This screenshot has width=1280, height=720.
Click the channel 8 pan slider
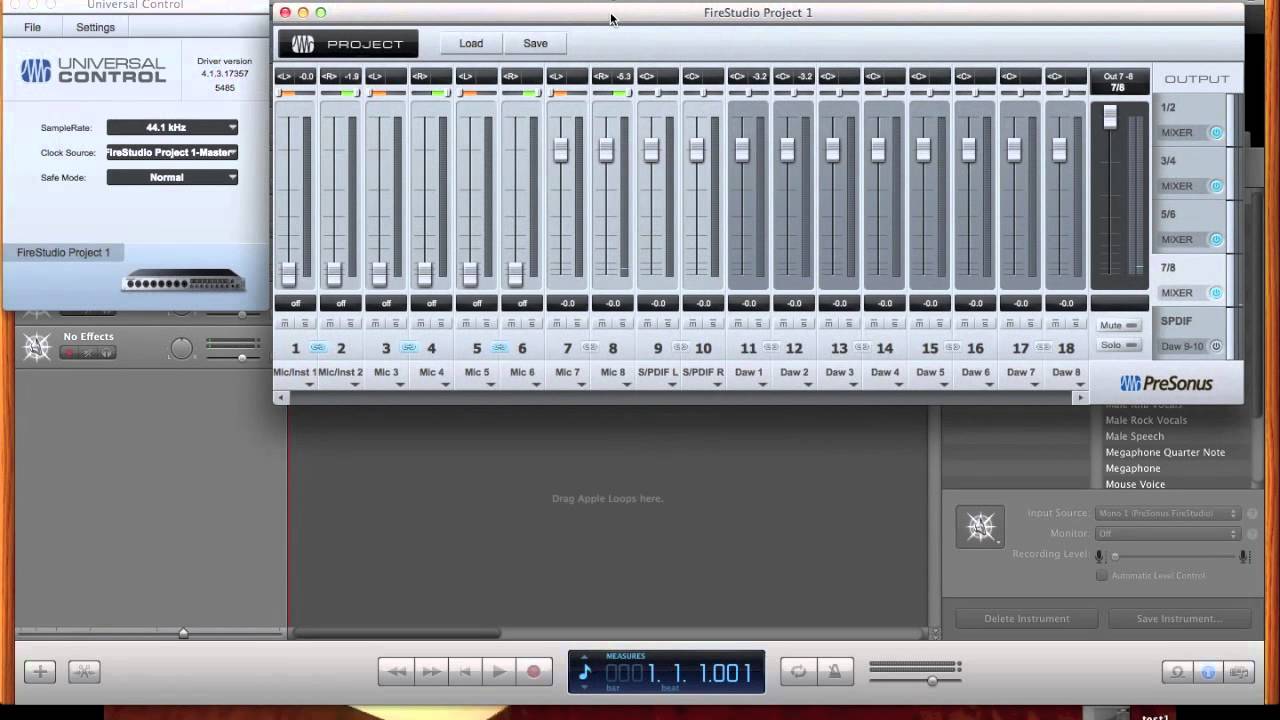(x=613, y=93)
